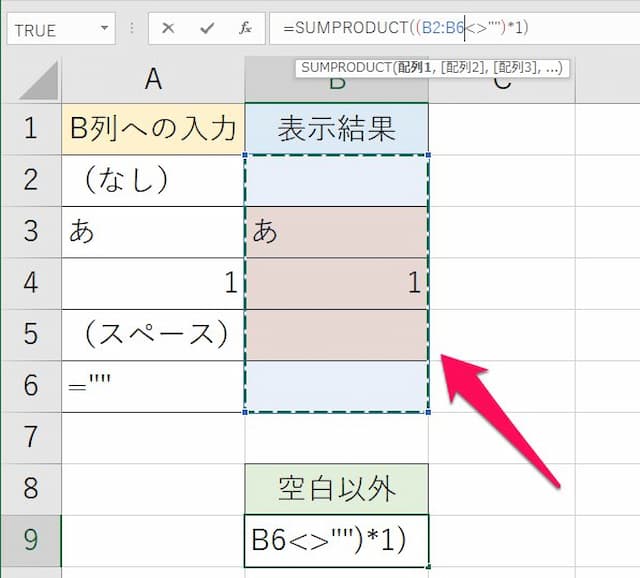The height and width of the screenshot is (578, 640).
Task: Select the row 3 header
Action: [31, 232]
